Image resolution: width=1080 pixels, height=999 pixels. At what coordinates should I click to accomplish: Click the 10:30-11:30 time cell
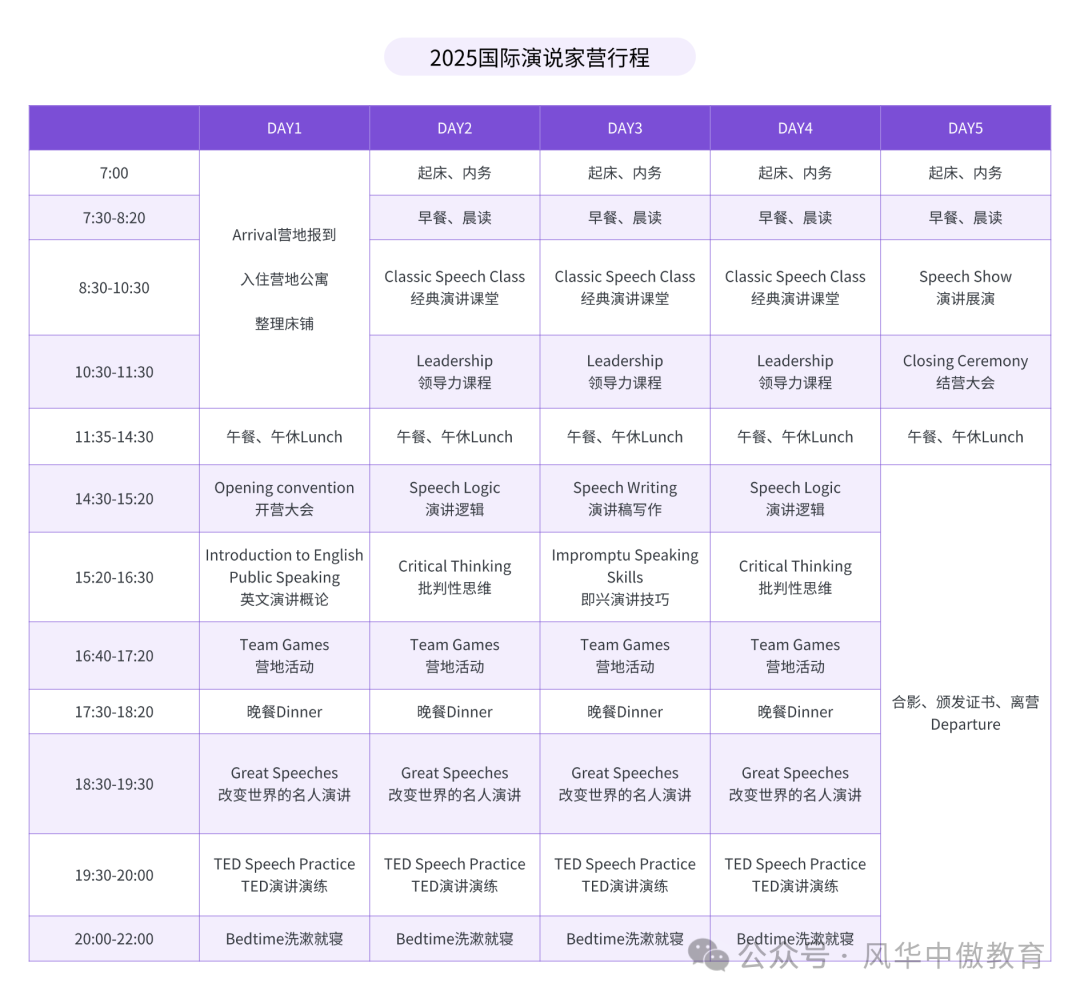click(x=114, y=372)
